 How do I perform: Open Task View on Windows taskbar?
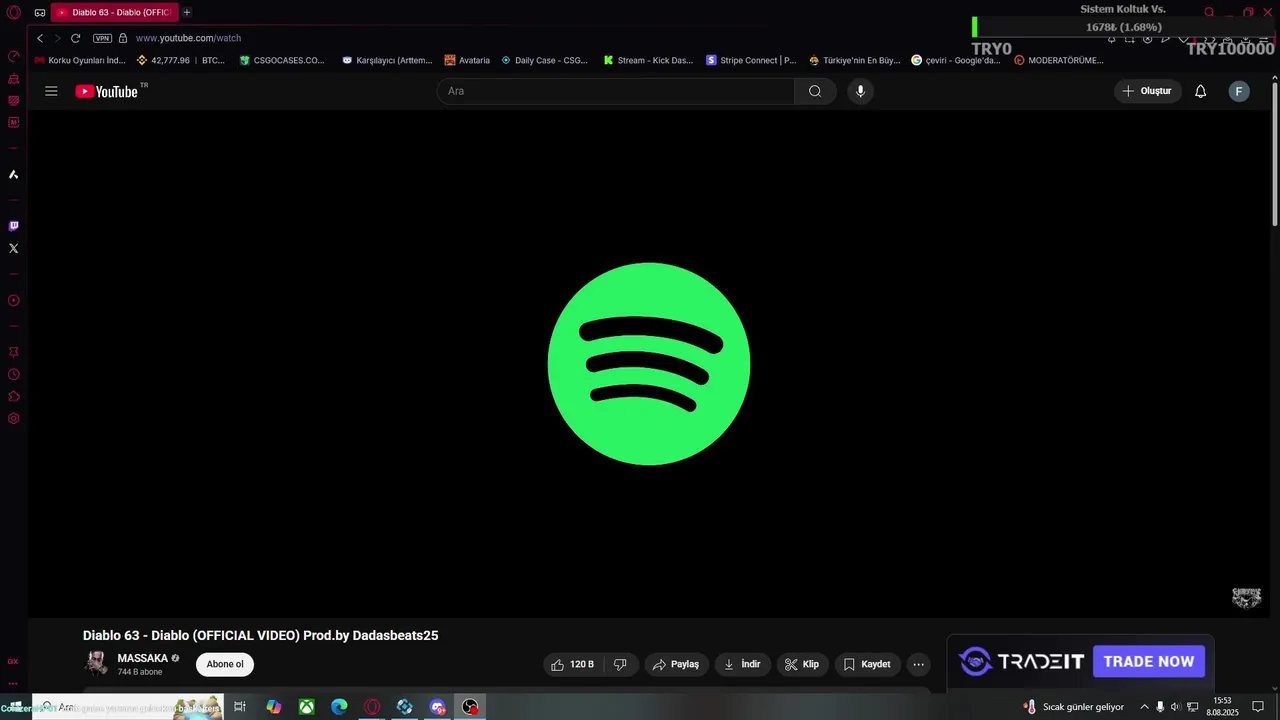[x=240, y=707]
